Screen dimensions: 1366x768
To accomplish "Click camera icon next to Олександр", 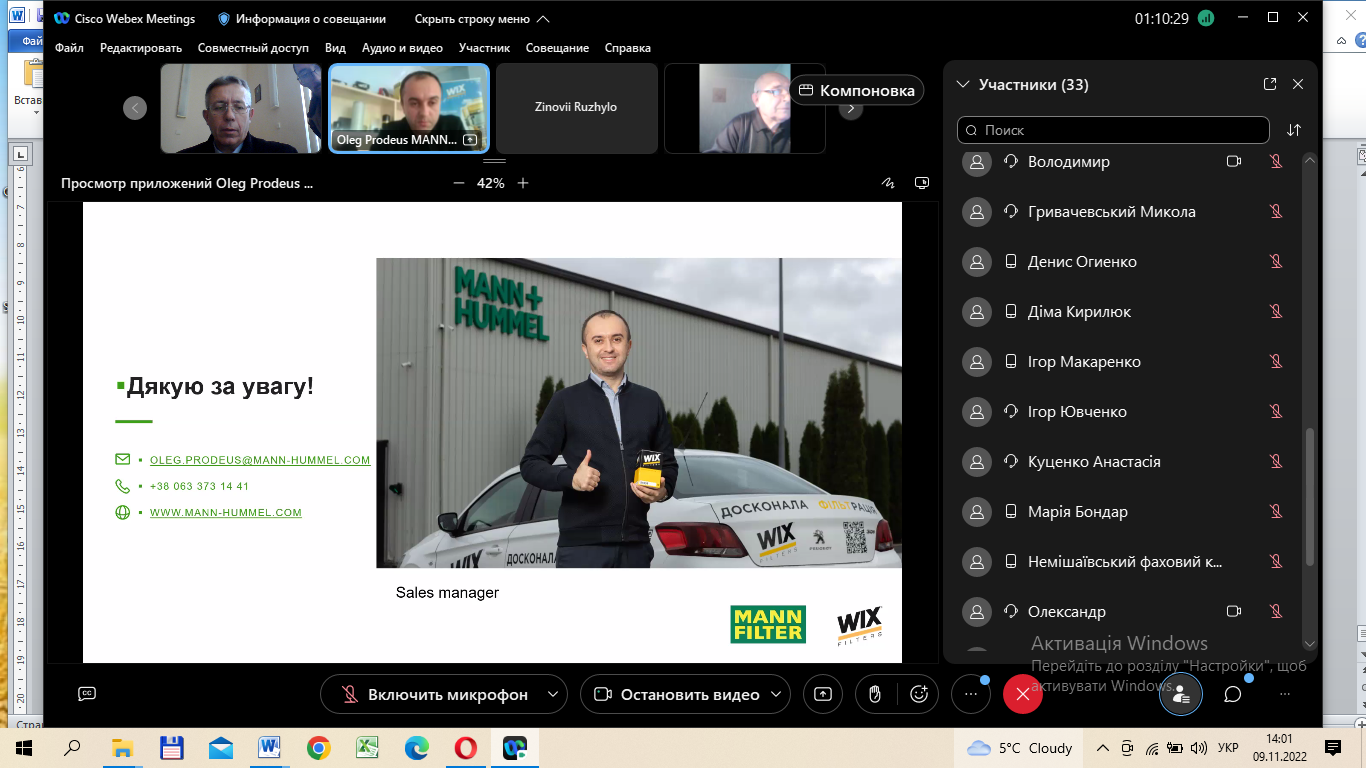I will click(1234, 612).
